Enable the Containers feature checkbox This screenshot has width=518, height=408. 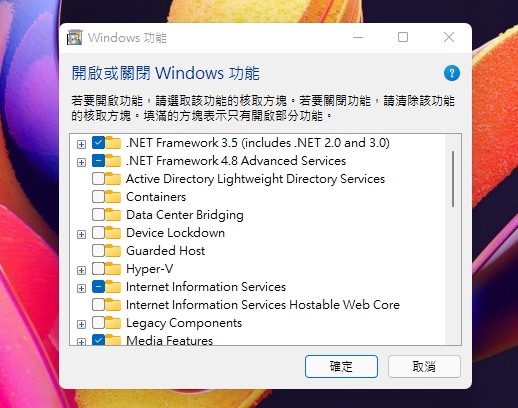pos(98,197)
